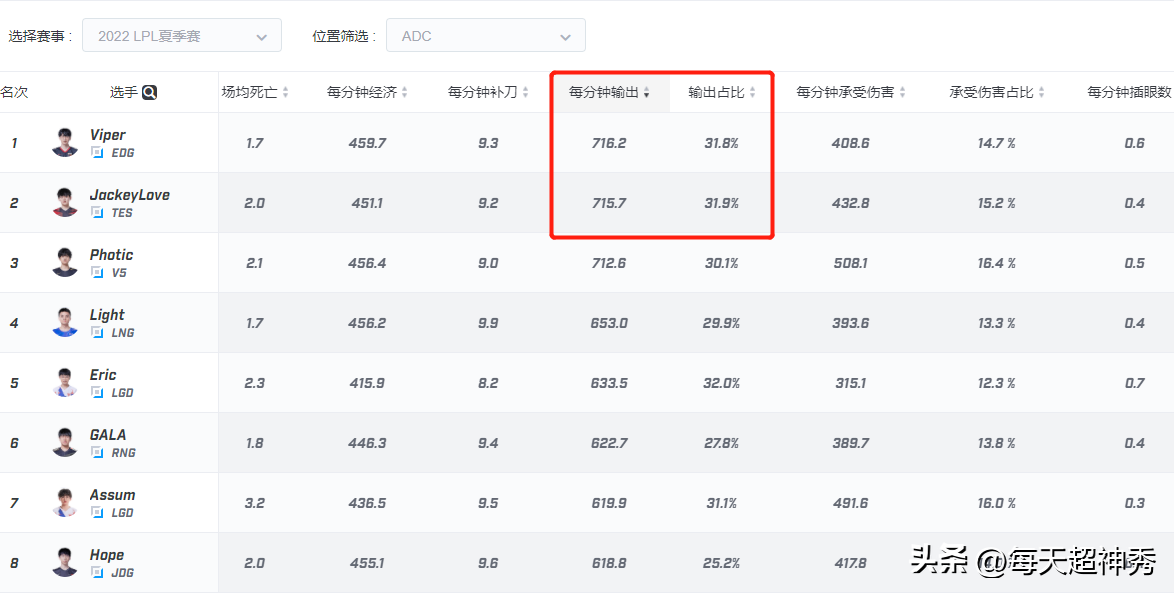1174x593 pixels.
Task: Click the V5 team icon
Action: tap(97, 273)
